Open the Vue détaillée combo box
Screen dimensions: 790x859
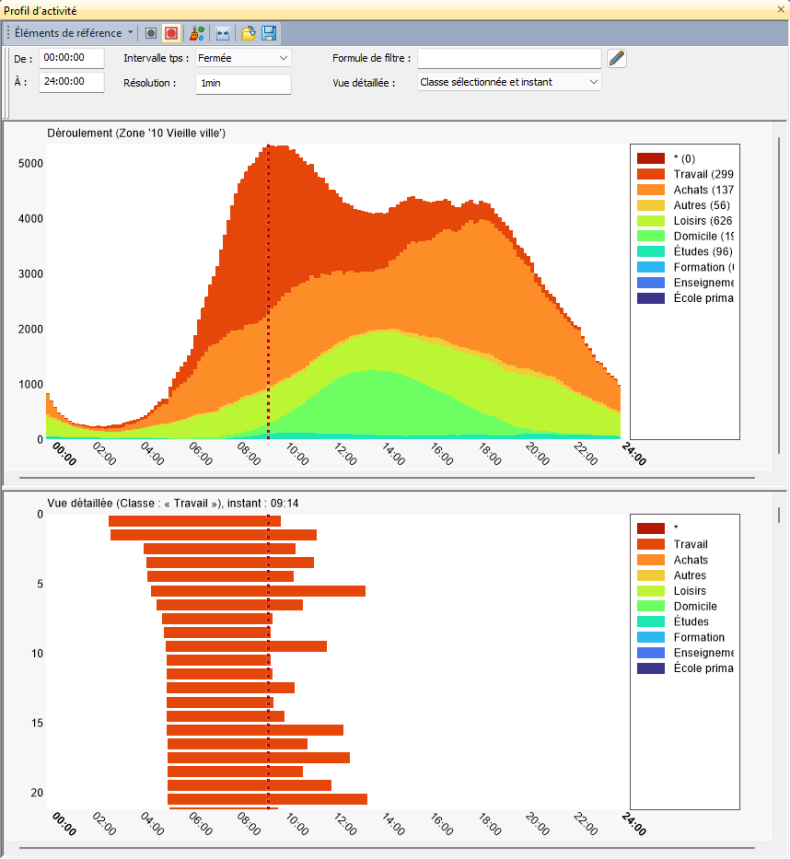click(x=509, y=82)
